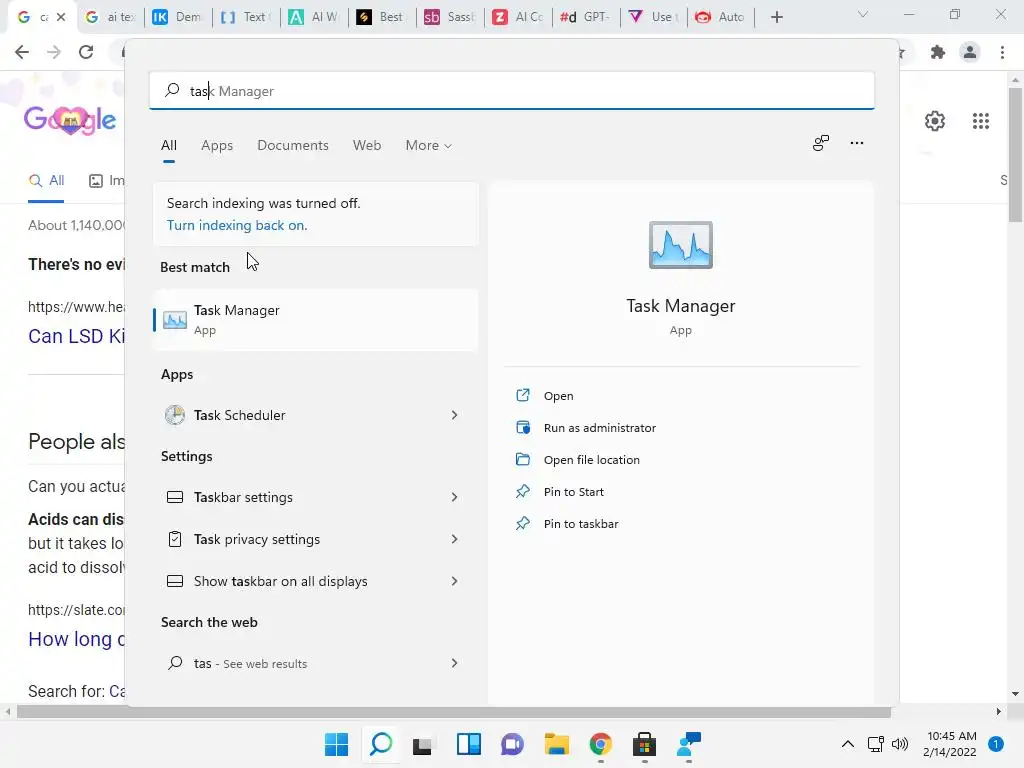Go back in Chrome
The height and width of the screenshot is (768, 1024).
coord(22,52)
